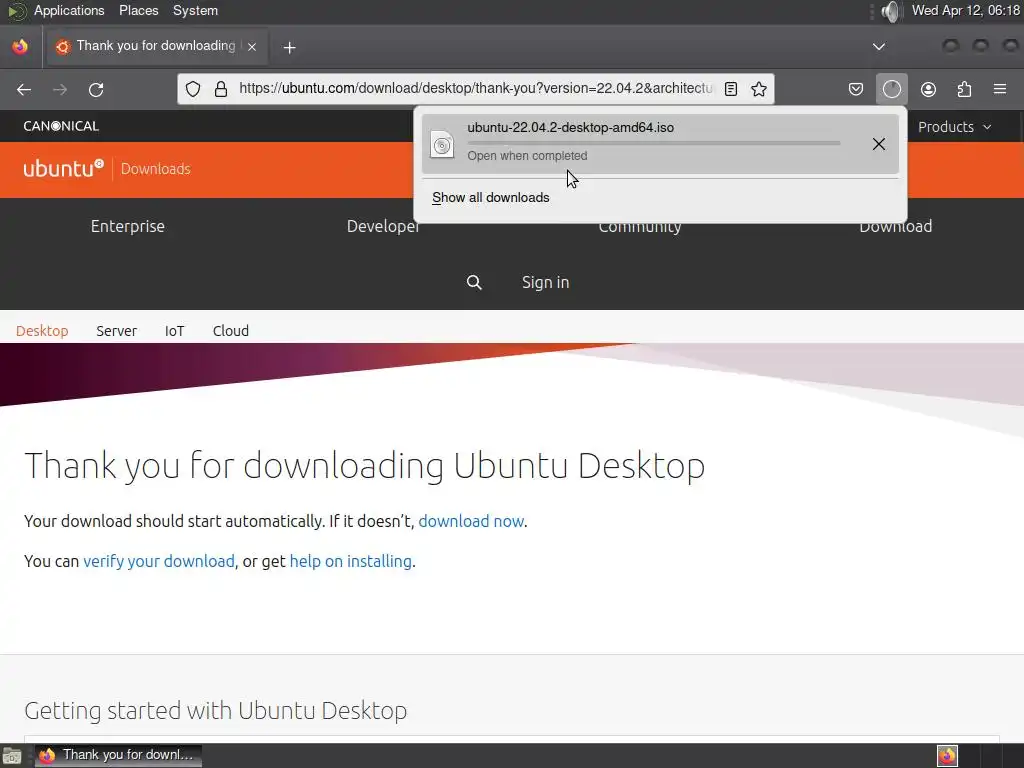The width and height of the screenshot is (1024, 768).
Task: Go back using the browser back arrow
Action: [24, 89]
